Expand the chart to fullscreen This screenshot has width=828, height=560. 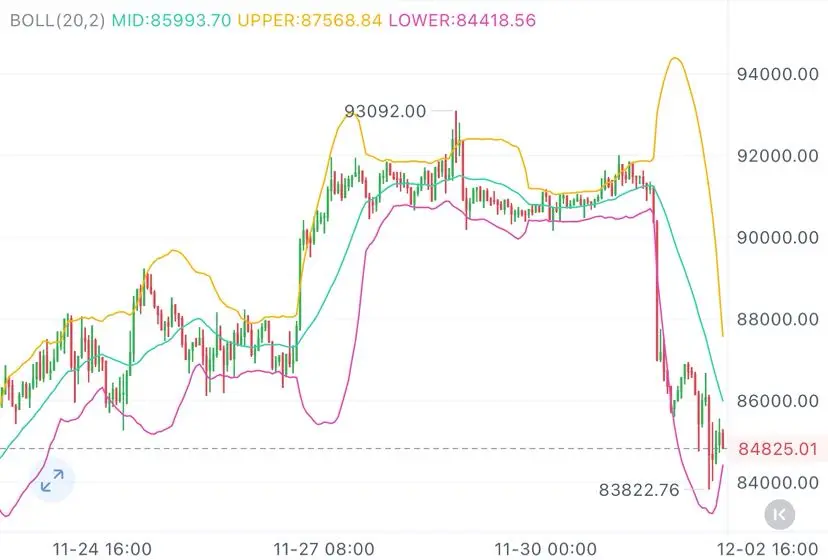(52, 480)
